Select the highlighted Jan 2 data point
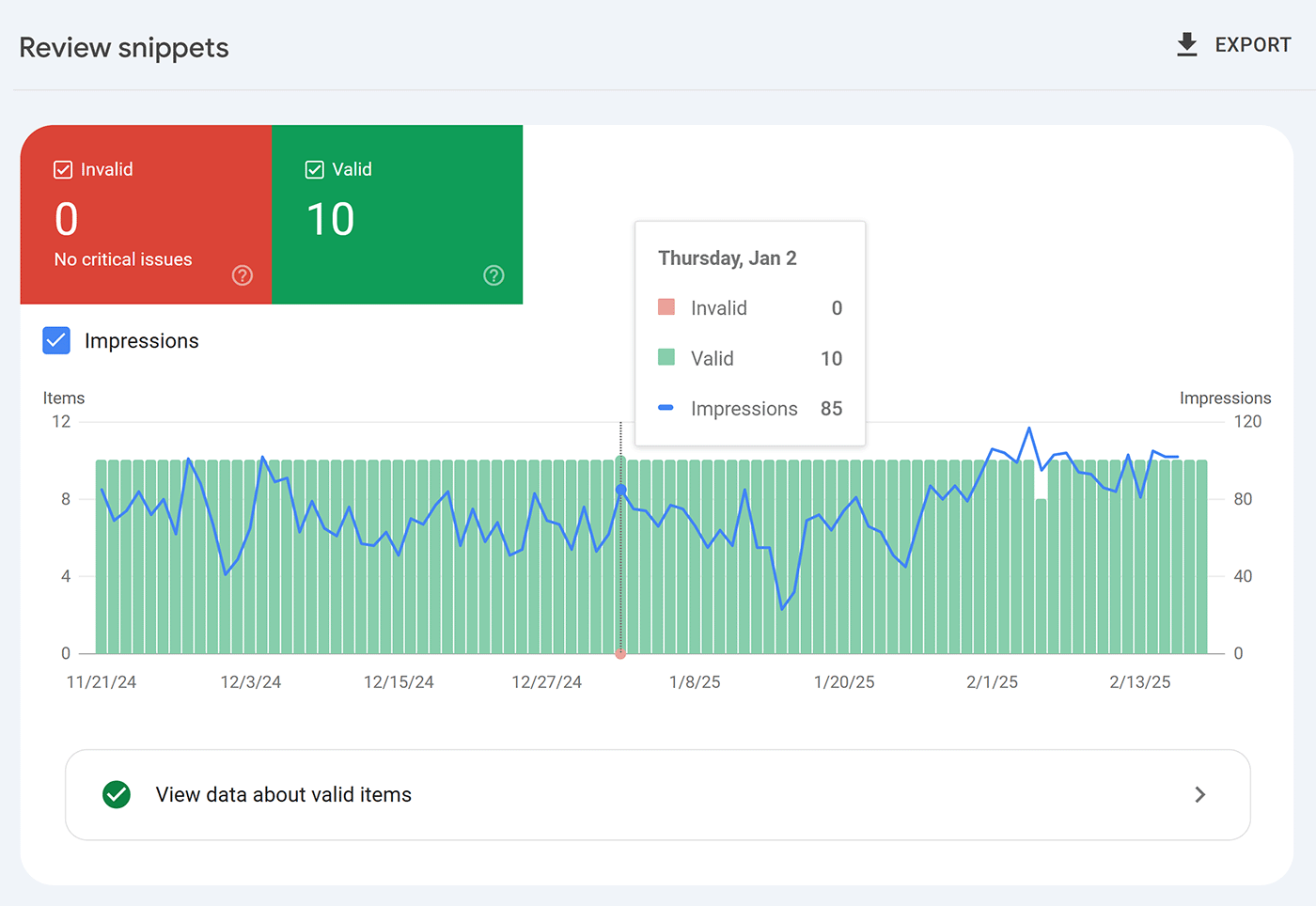Viewport: 1316px width, 906px height. point(620,490)
